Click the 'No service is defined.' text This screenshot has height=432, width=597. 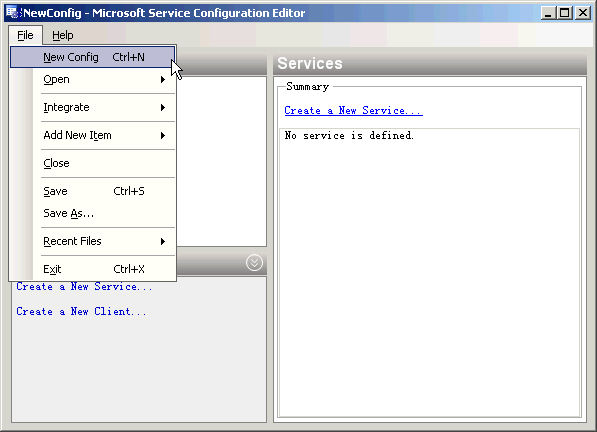pos(349,135)
